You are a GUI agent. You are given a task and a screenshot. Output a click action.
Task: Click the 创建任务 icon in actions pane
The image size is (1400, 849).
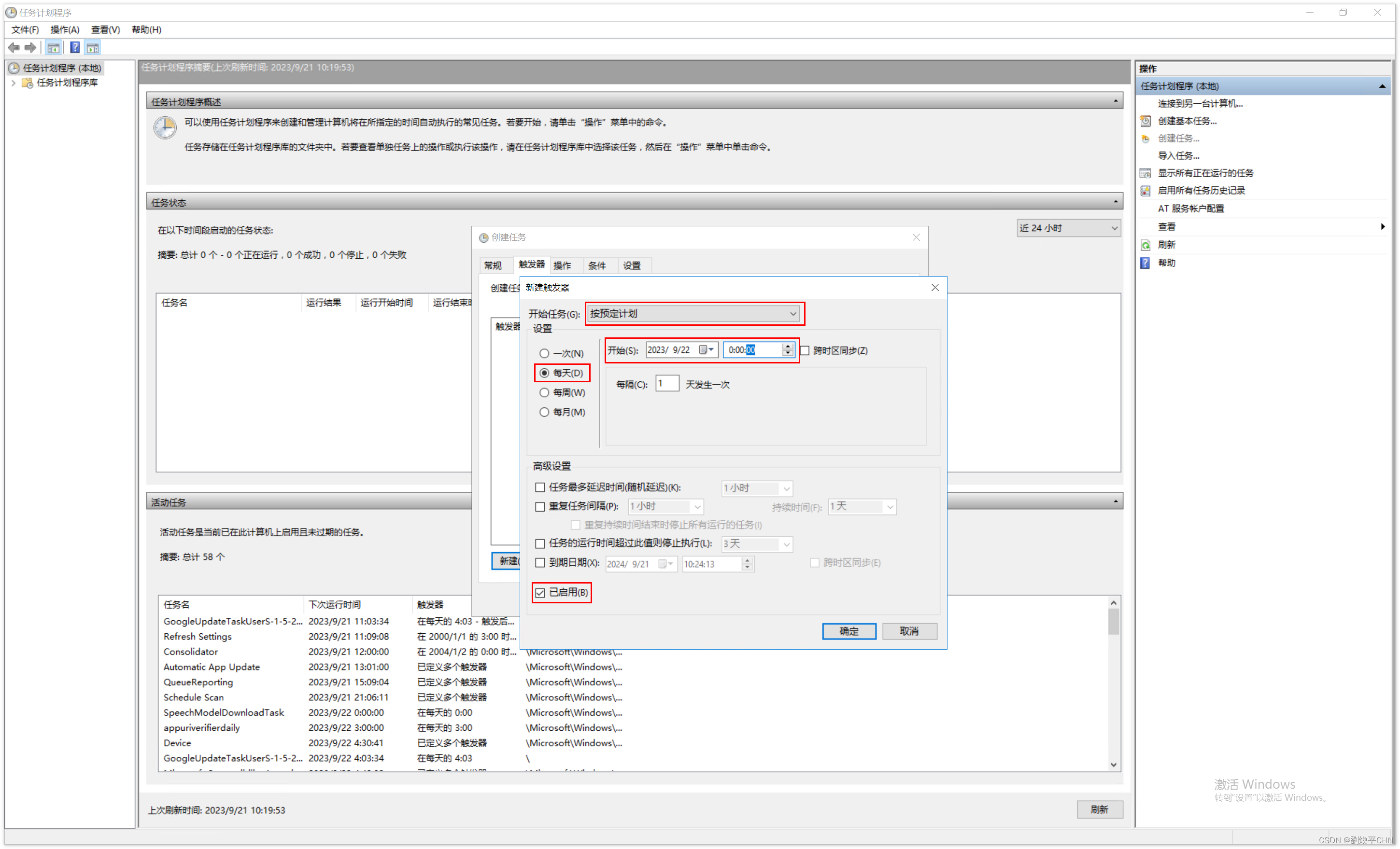[x=1145, y=139]
